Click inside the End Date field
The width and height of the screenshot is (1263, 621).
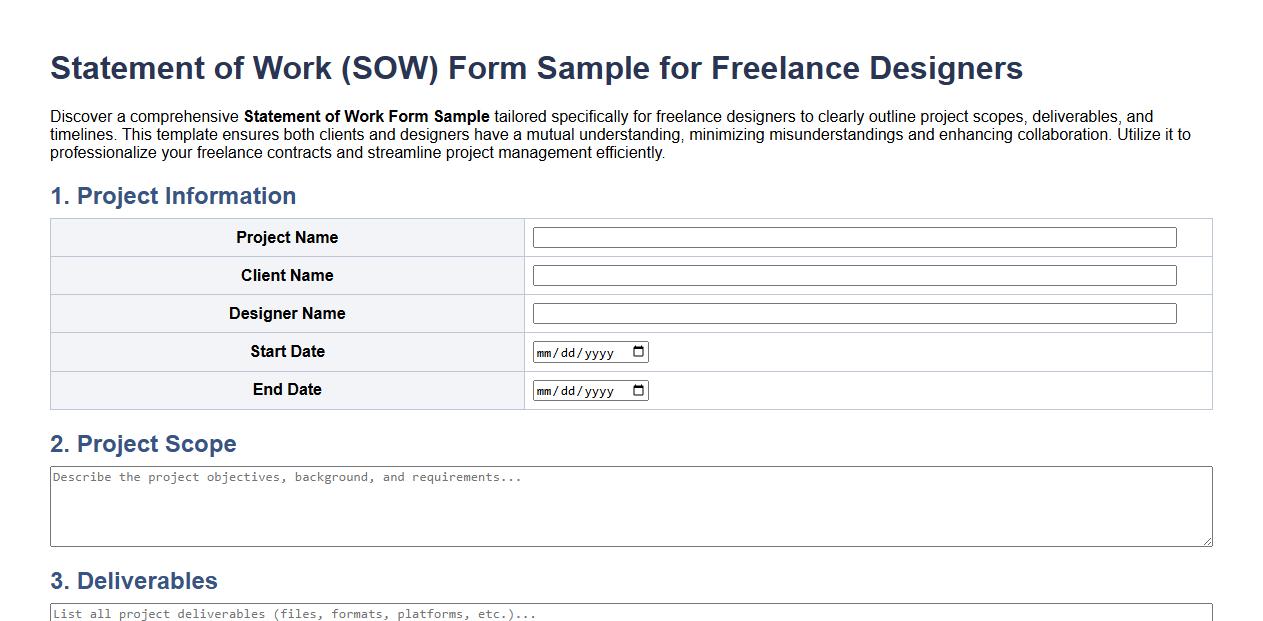[x=580, y=390]
